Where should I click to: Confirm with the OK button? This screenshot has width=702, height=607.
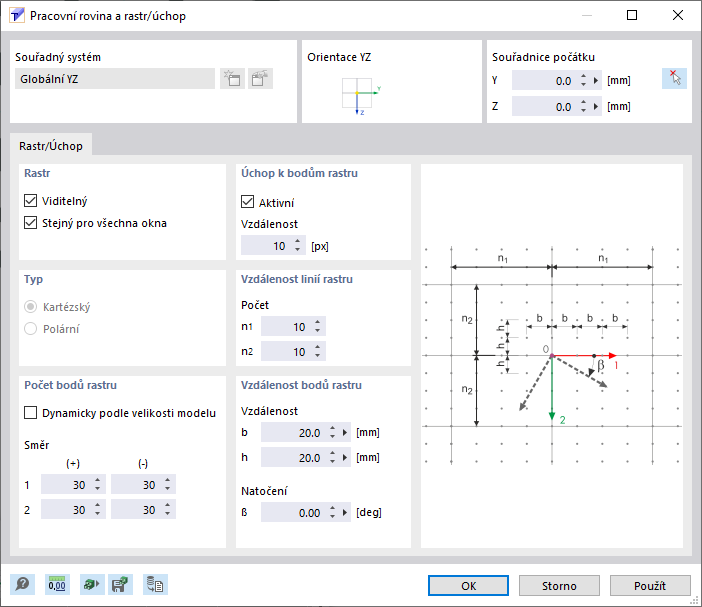(x=468, y=586)
